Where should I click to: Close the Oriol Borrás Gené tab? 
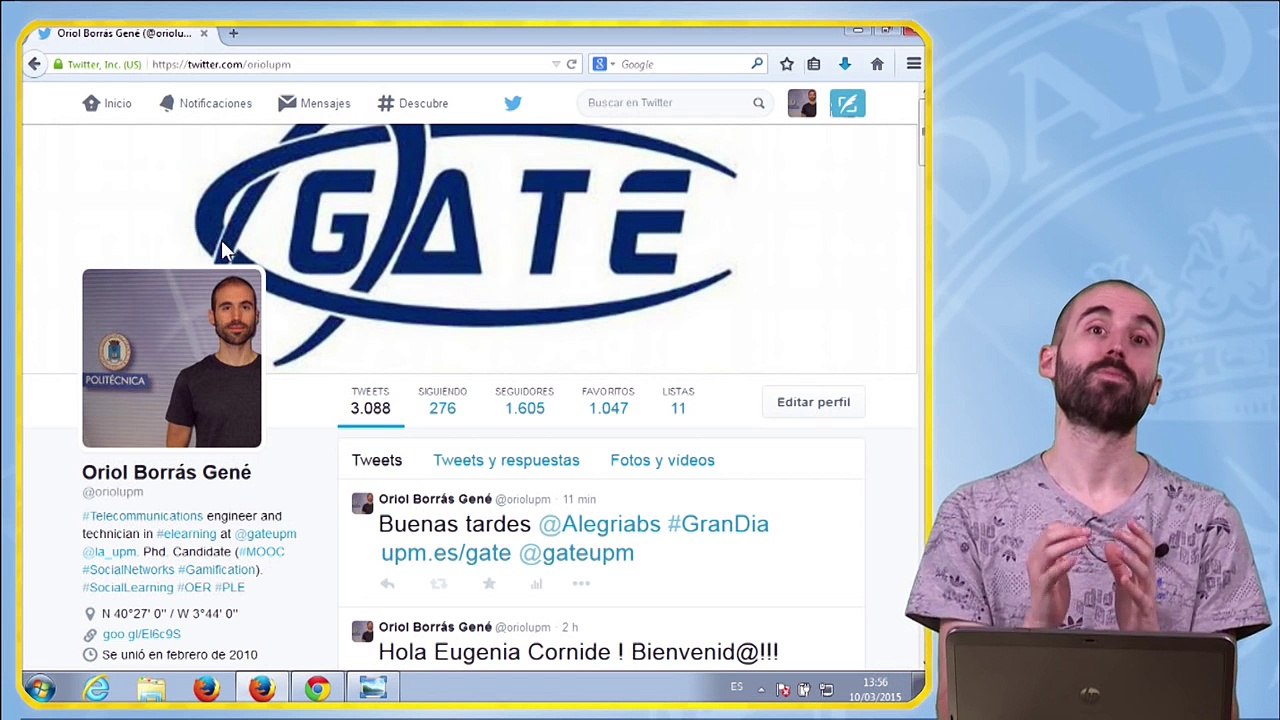click(x=204, y=33)
